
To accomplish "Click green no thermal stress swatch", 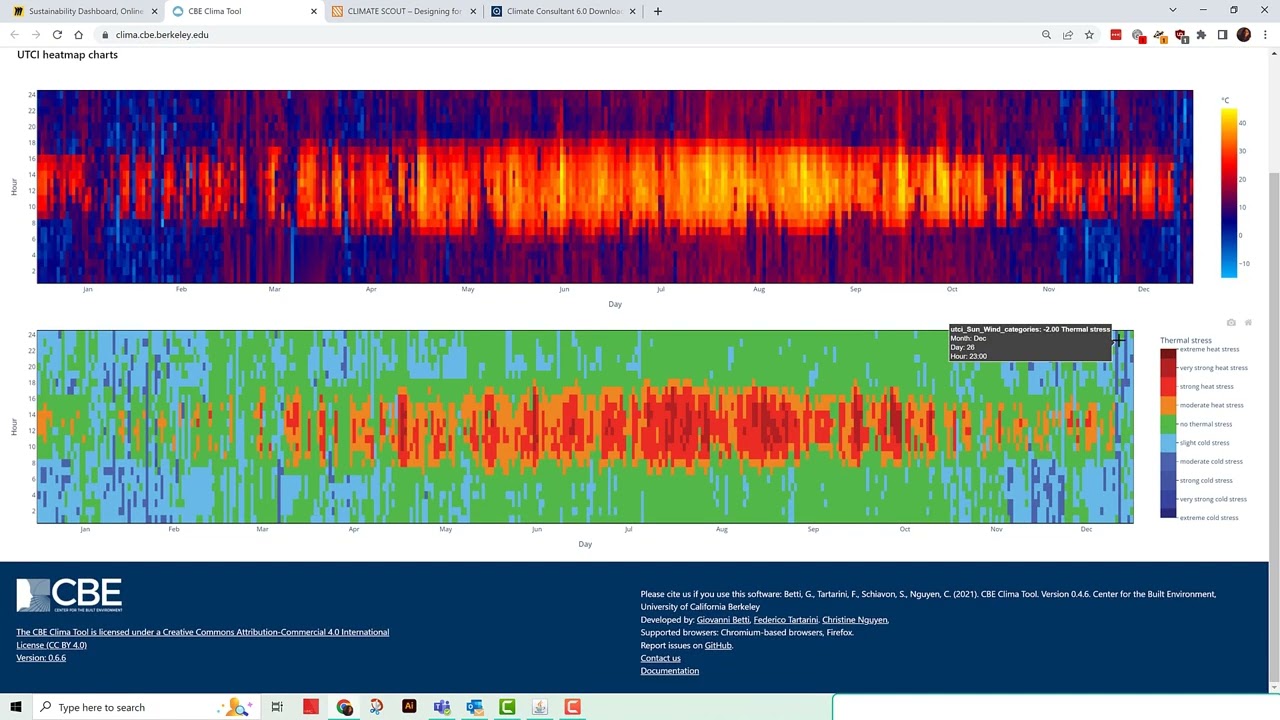I will 1168,424.
